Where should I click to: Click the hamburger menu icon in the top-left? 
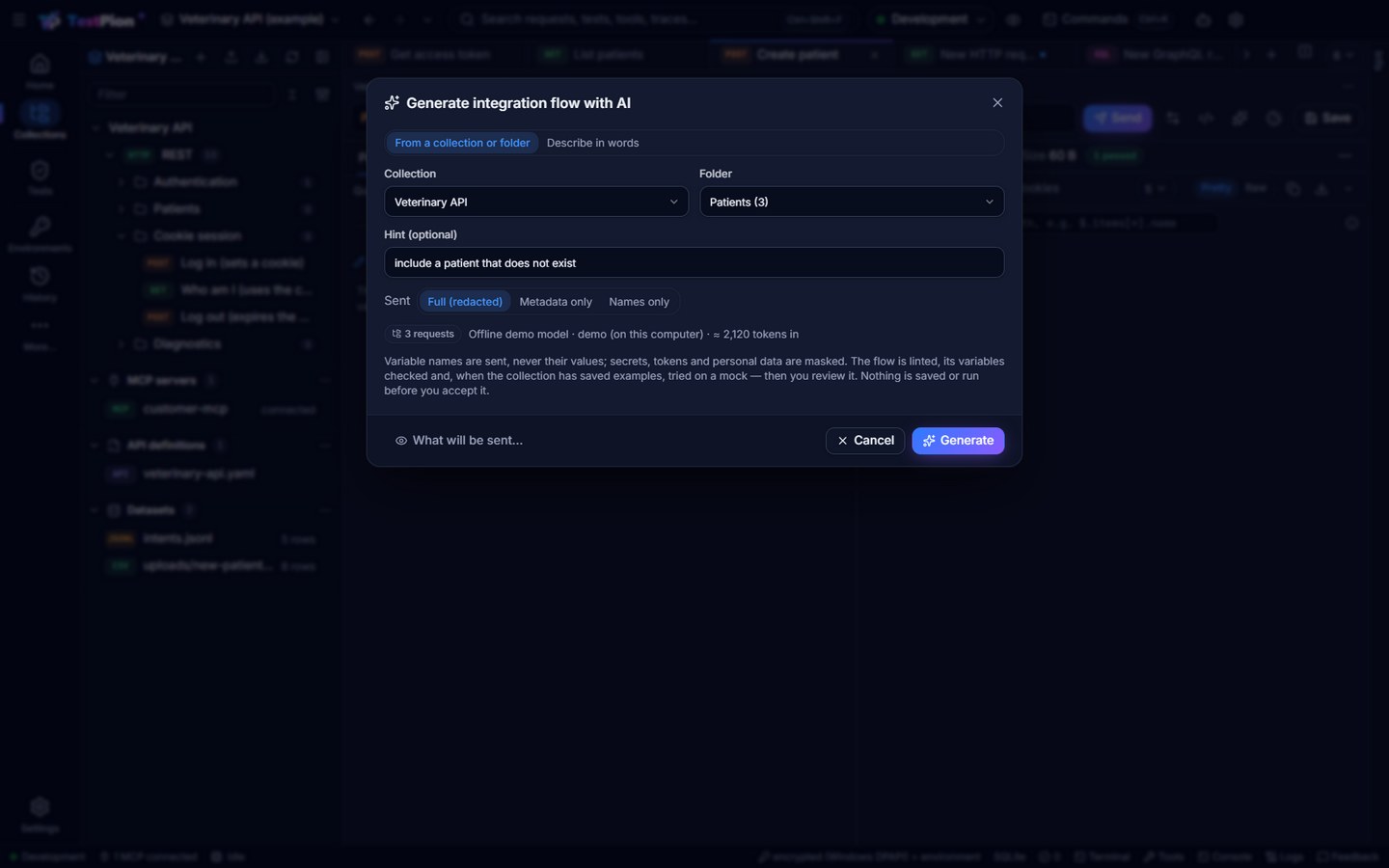tap(18, 19)
